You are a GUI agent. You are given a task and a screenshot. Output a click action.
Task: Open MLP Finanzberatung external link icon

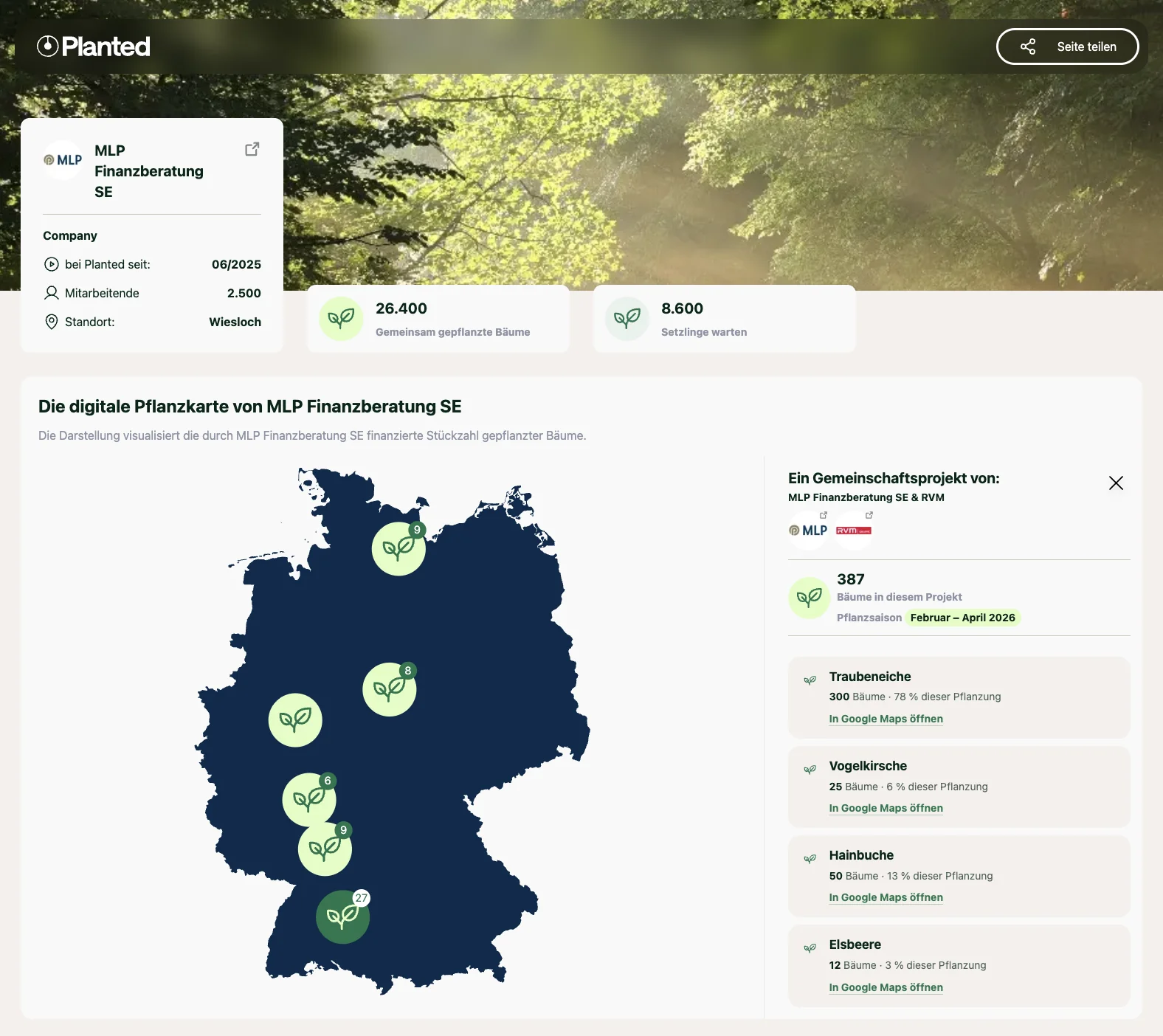click(252, 149)
